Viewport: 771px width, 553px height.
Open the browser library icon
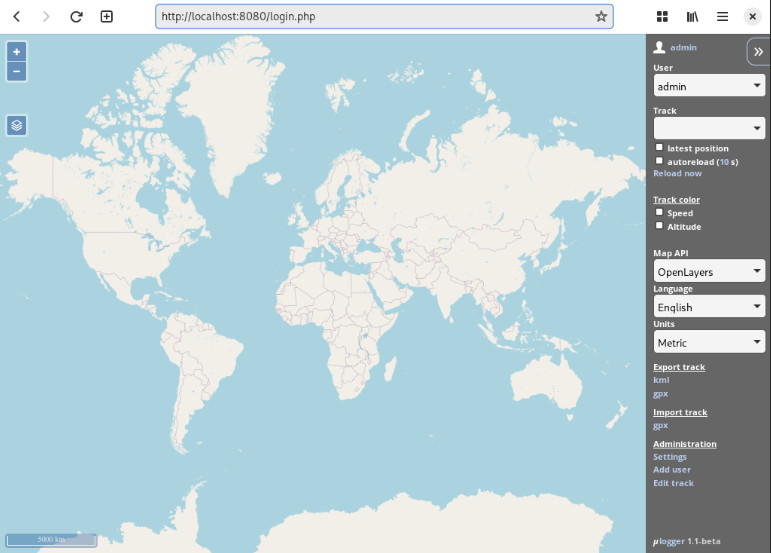(692, 16)
